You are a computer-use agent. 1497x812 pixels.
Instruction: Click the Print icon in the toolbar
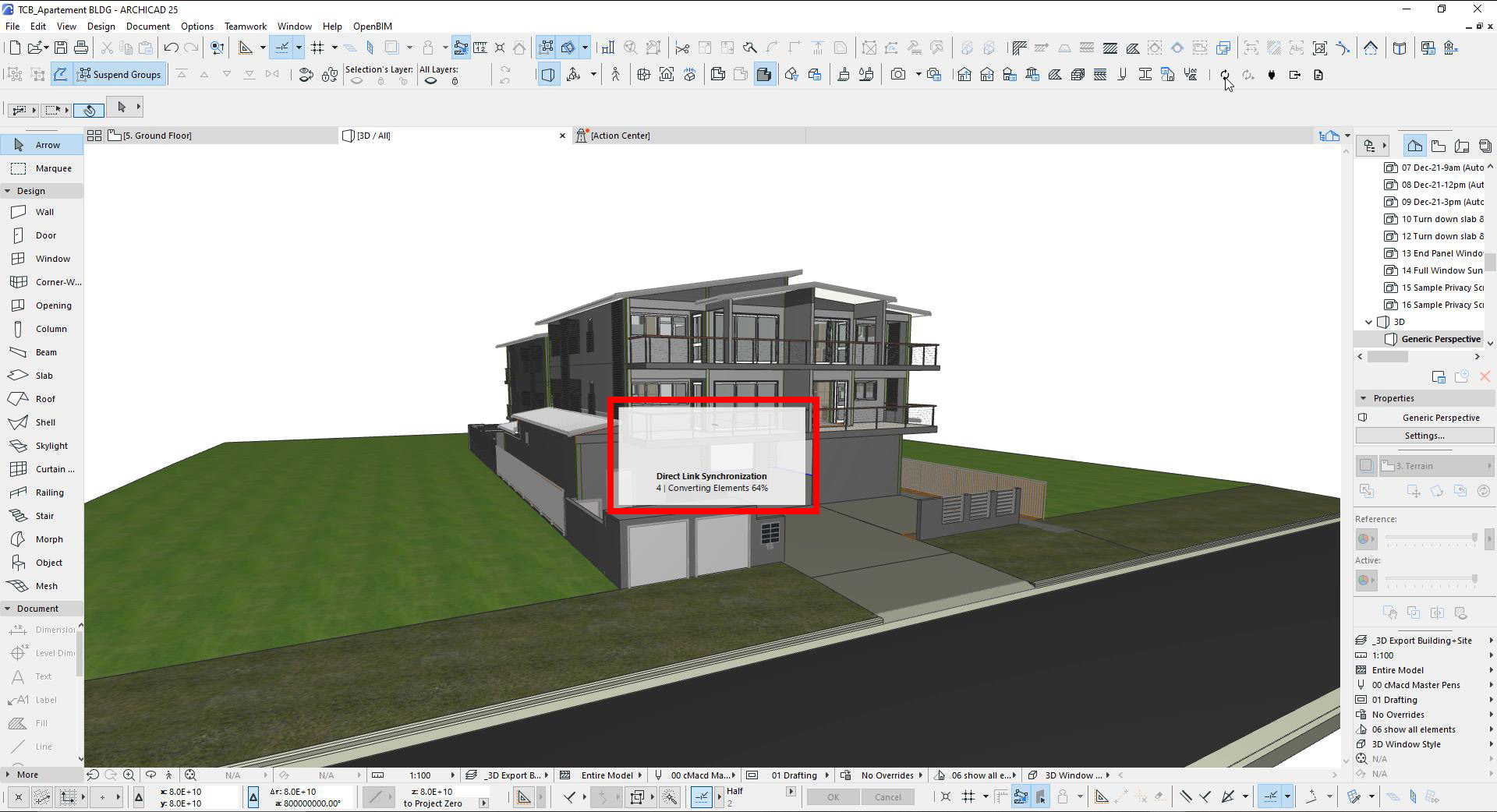coord(81,48)
